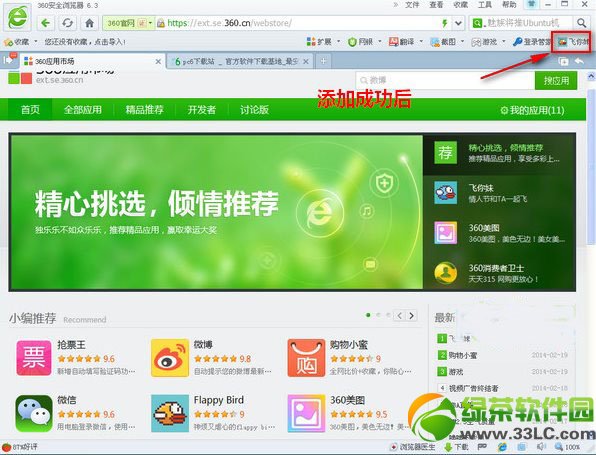This screenshot has width=596, height=455.
Task: Reload the page with the refresh icon
Action: [x=68, y=23]
